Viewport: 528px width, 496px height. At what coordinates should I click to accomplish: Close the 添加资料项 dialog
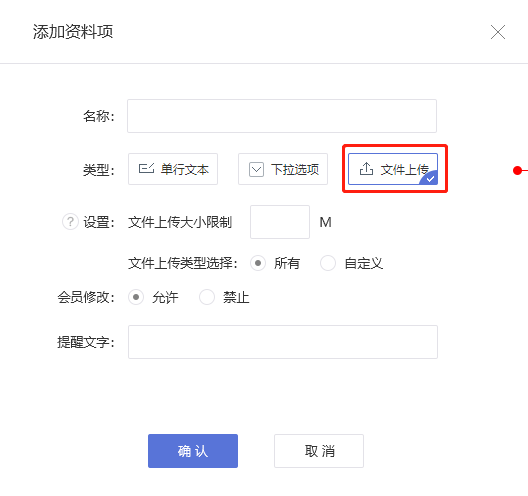coord(498,32)
